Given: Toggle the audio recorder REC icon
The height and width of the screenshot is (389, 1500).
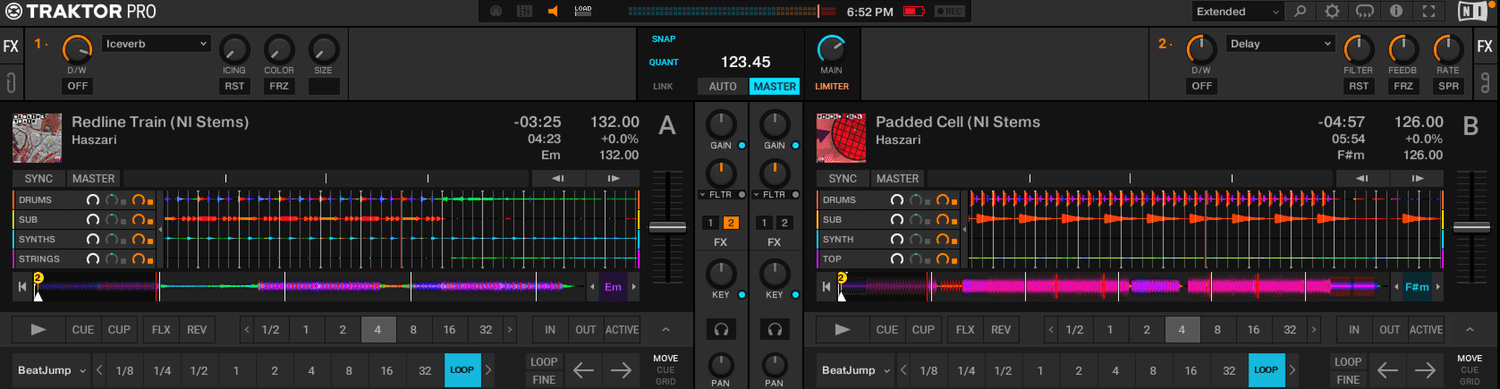Looking at the screenshot, I should pos(949,12).
